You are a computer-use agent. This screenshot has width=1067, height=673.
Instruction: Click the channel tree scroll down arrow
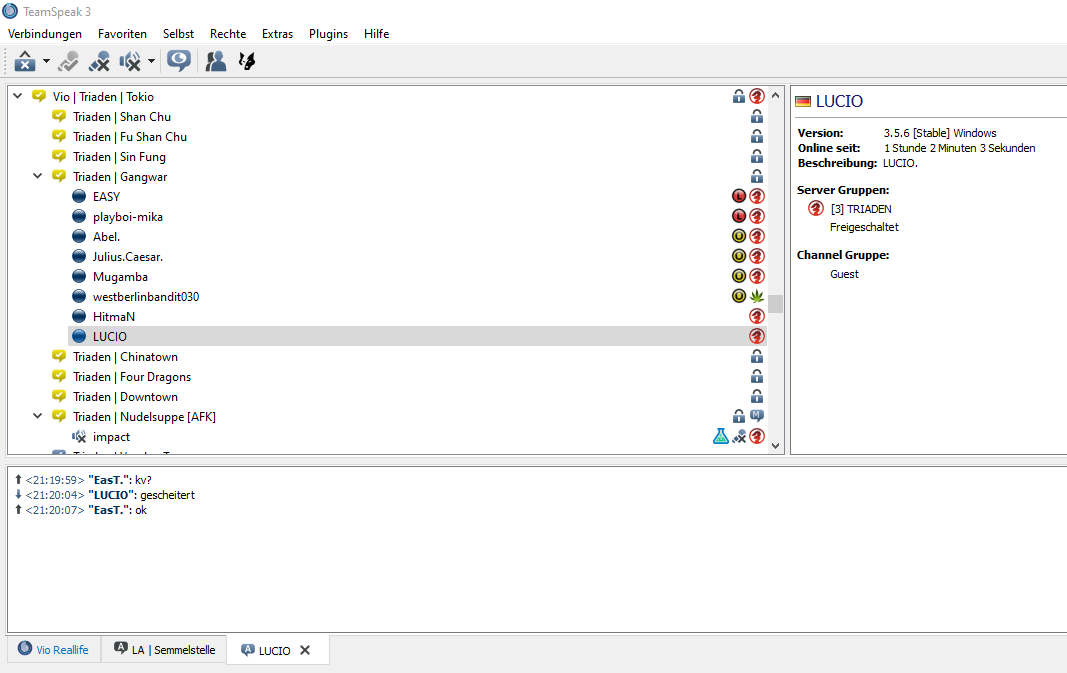[775, 446]
